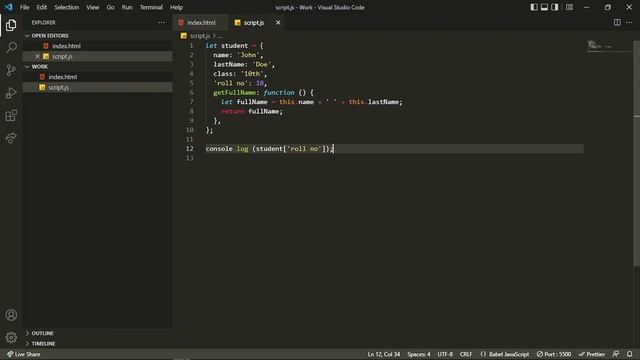Toggle Secondary Side Bar layout icon
This screenshot has height=360, width=640.
tap(555, 7)
